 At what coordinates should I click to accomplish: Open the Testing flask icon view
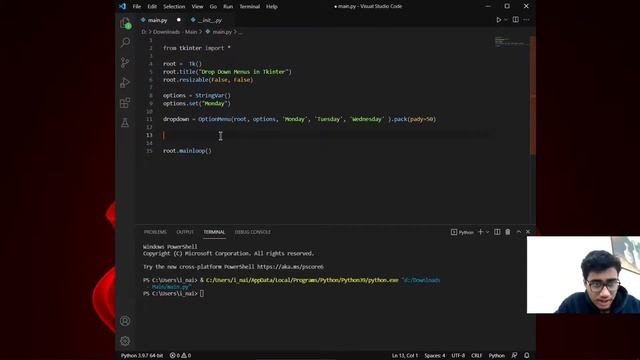tap(125, 122)
